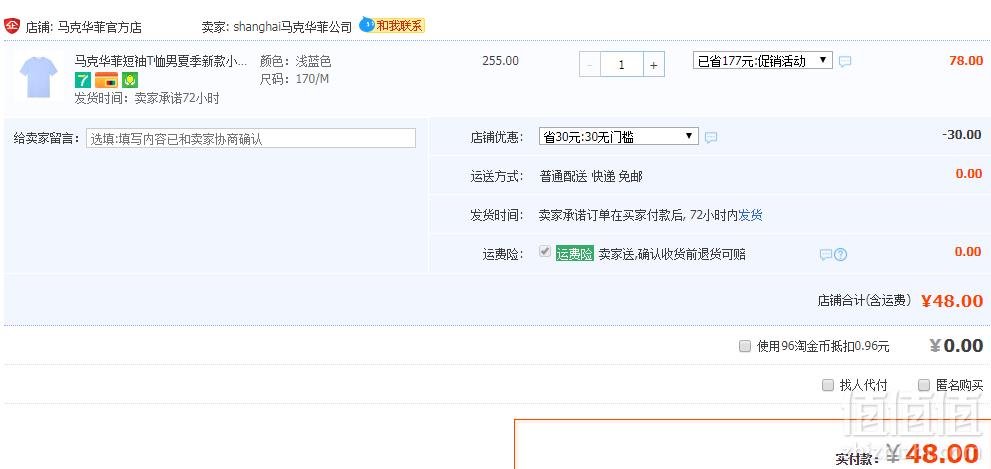
Task: Click the comment bubble icon in 运费险 row
Action: pos(825,255)
